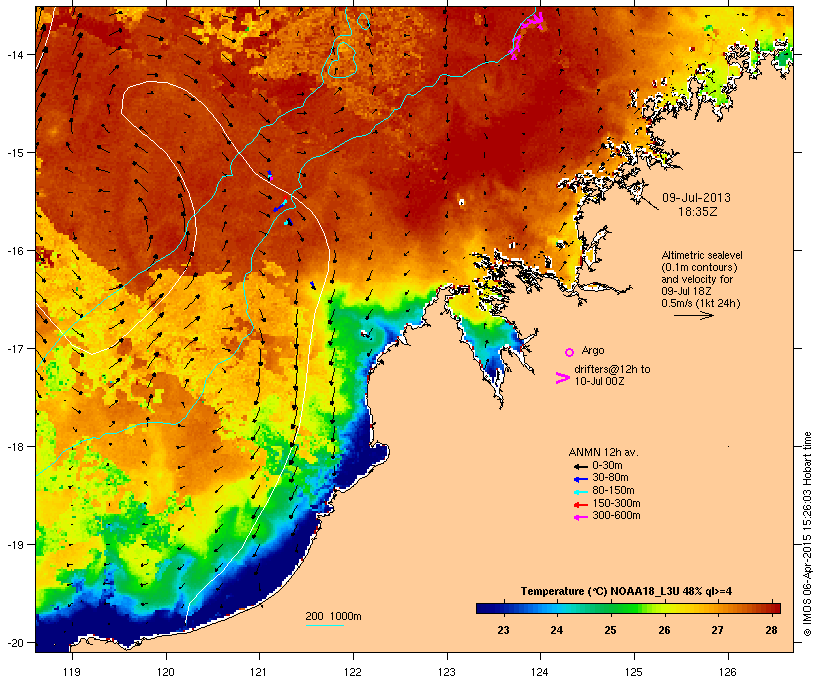The height and width of the screenshot is (680, 820).
Task: Click the 'Argo' legend label
Action: (x=593, y=350)
